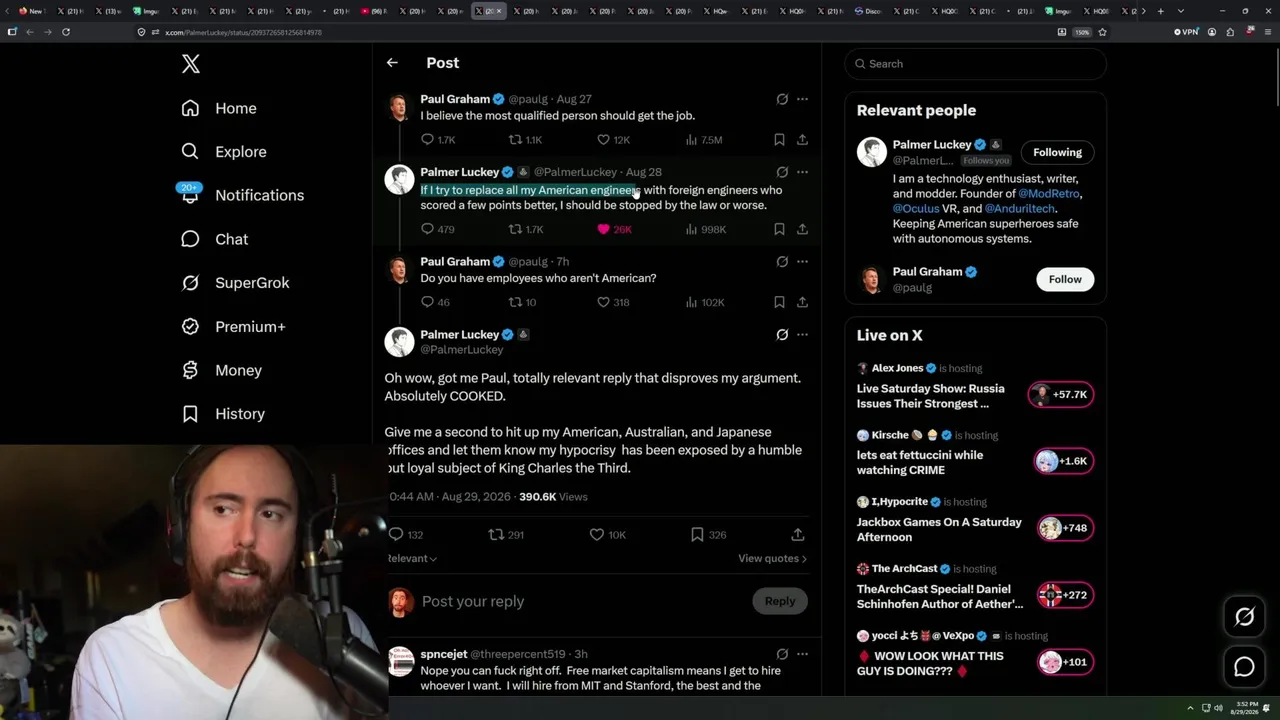Screen dimensions: 1280x720
Task: Reply to the post with 46 replies
Action: point(435,302)
